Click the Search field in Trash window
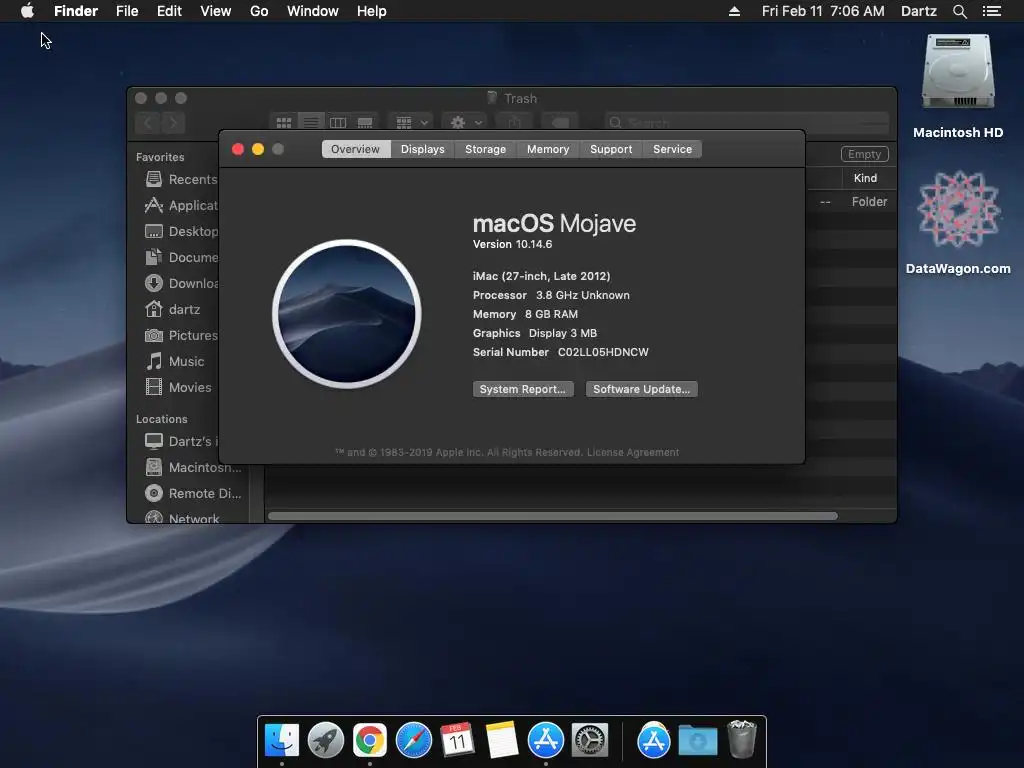Screen dimensions: 1024x768 [x=746, y=122]
